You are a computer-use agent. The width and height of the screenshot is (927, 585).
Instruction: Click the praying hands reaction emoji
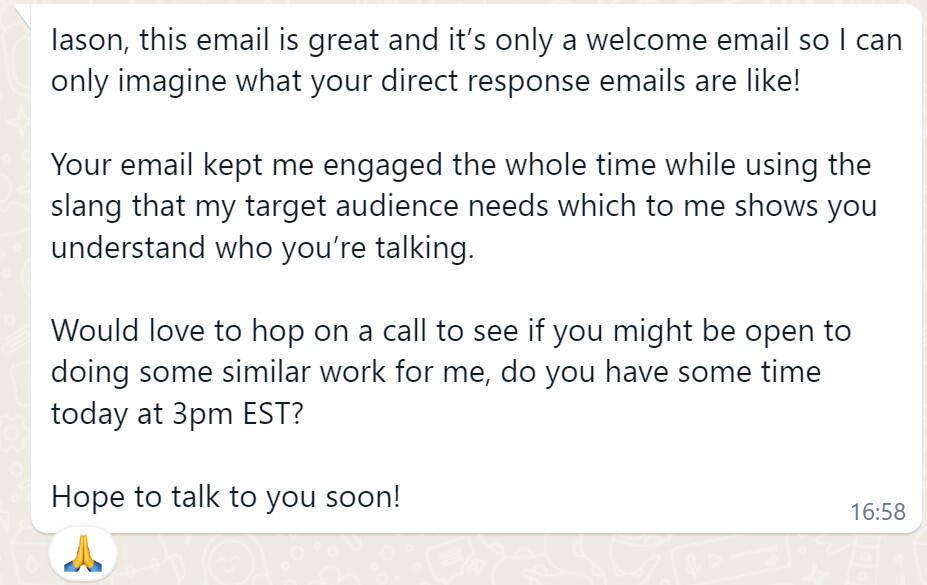(83, 553)
